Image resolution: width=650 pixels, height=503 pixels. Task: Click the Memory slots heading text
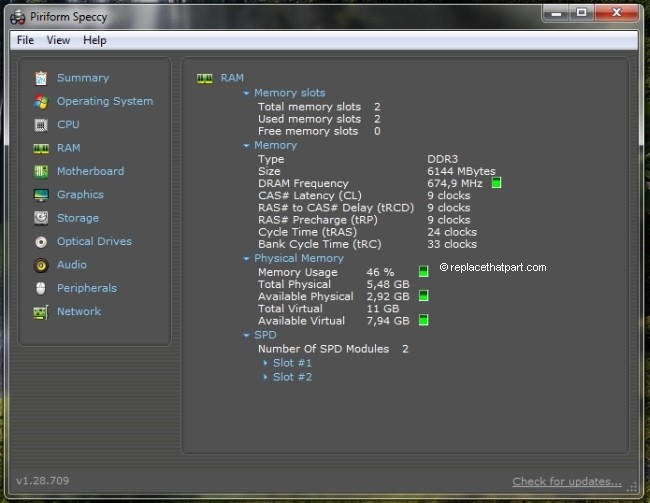[289, 93]
